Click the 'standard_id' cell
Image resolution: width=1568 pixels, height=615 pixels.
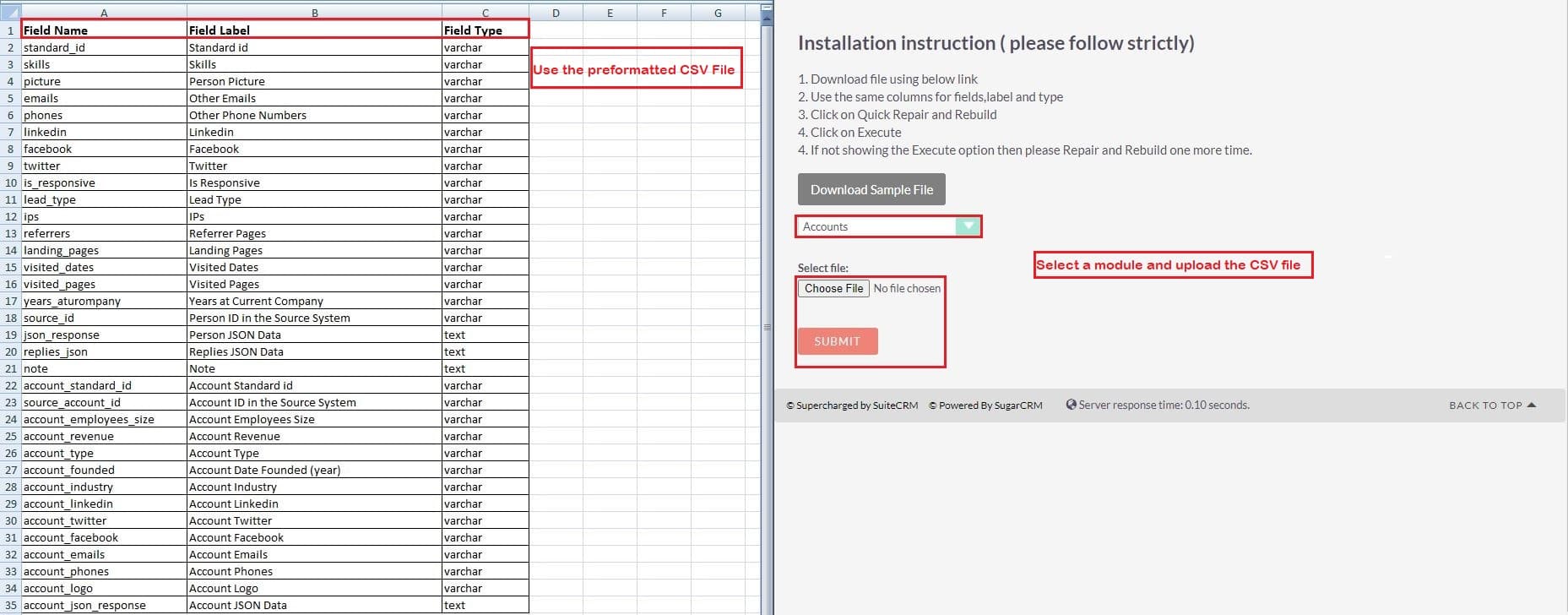pos(104,47)
